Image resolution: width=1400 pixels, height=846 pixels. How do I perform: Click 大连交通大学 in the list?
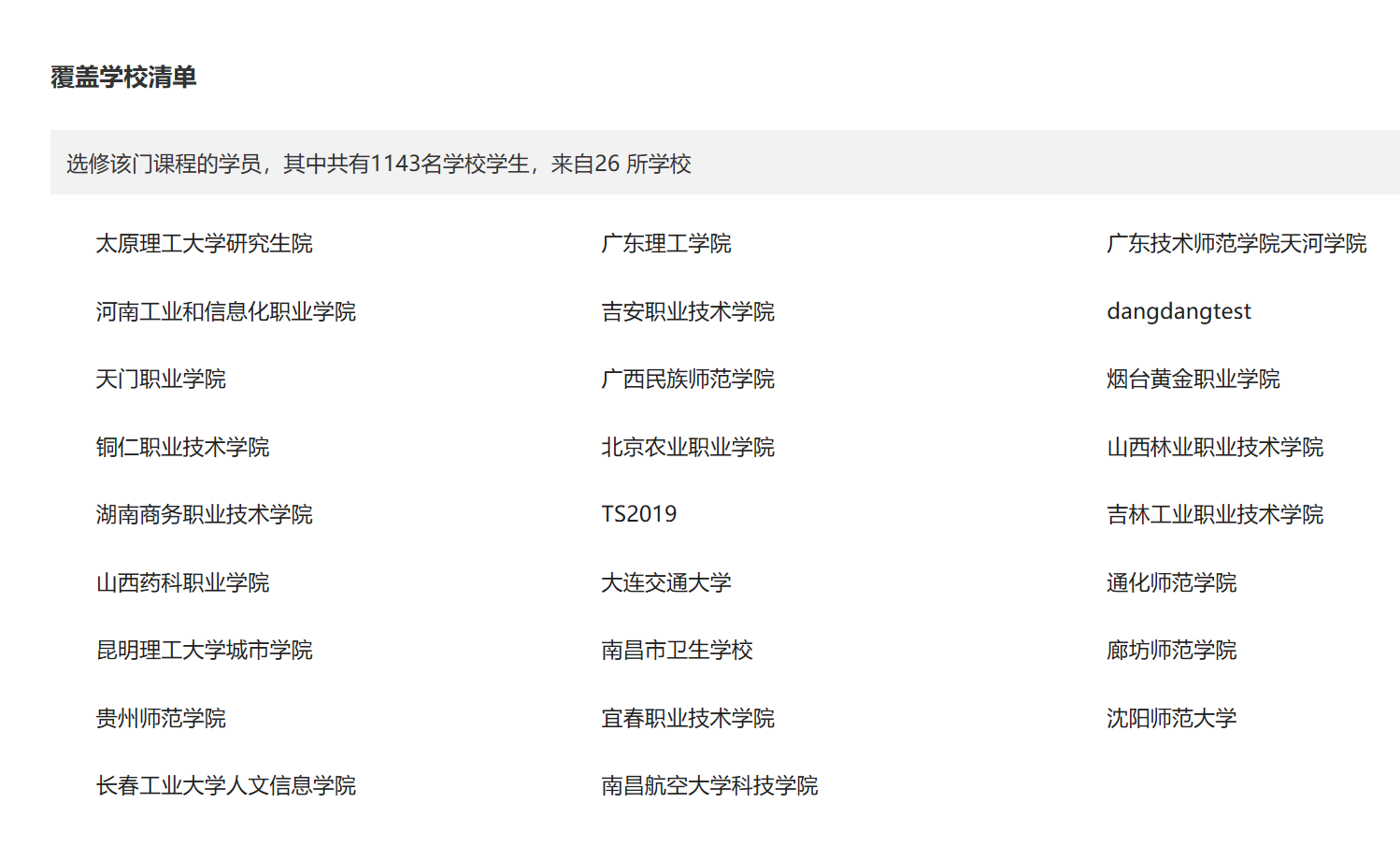coord(665,583)
